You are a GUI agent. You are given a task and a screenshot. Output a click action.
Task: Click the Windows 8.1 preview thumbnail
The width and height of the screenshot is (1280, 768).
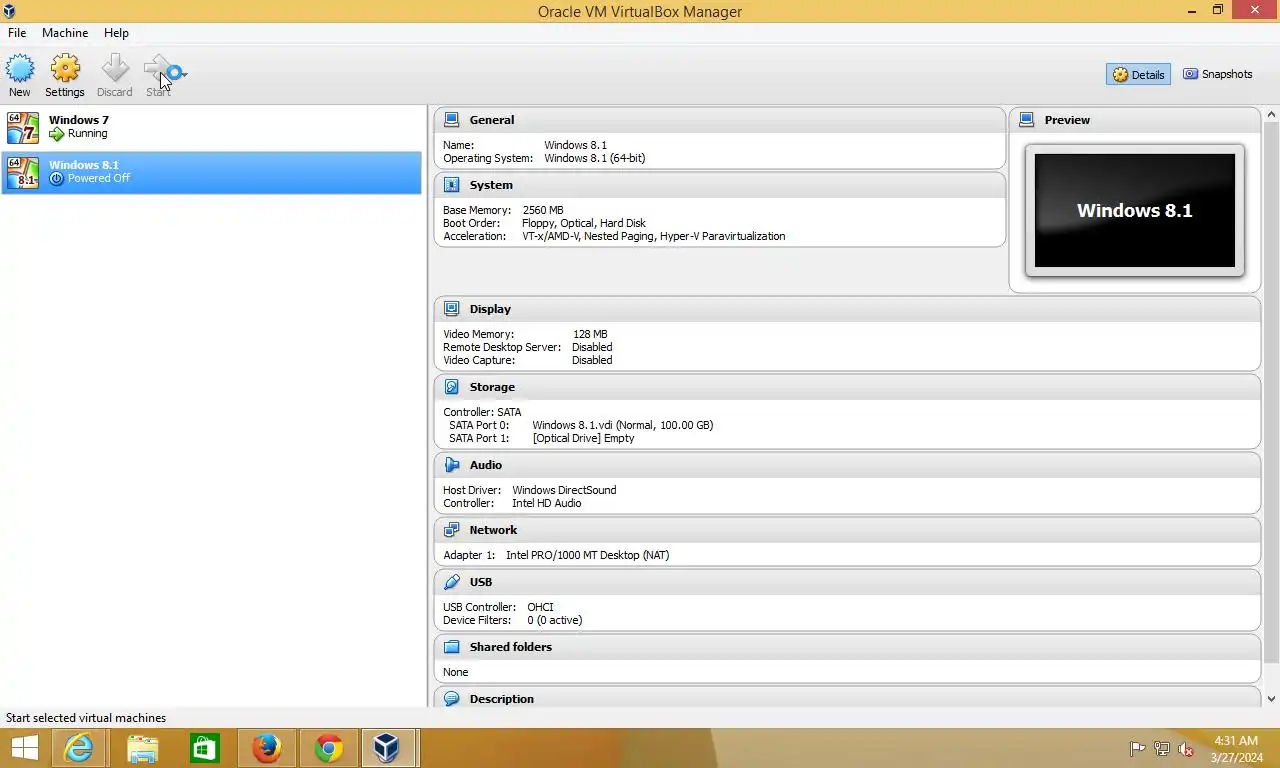[x=1135, y=210]
